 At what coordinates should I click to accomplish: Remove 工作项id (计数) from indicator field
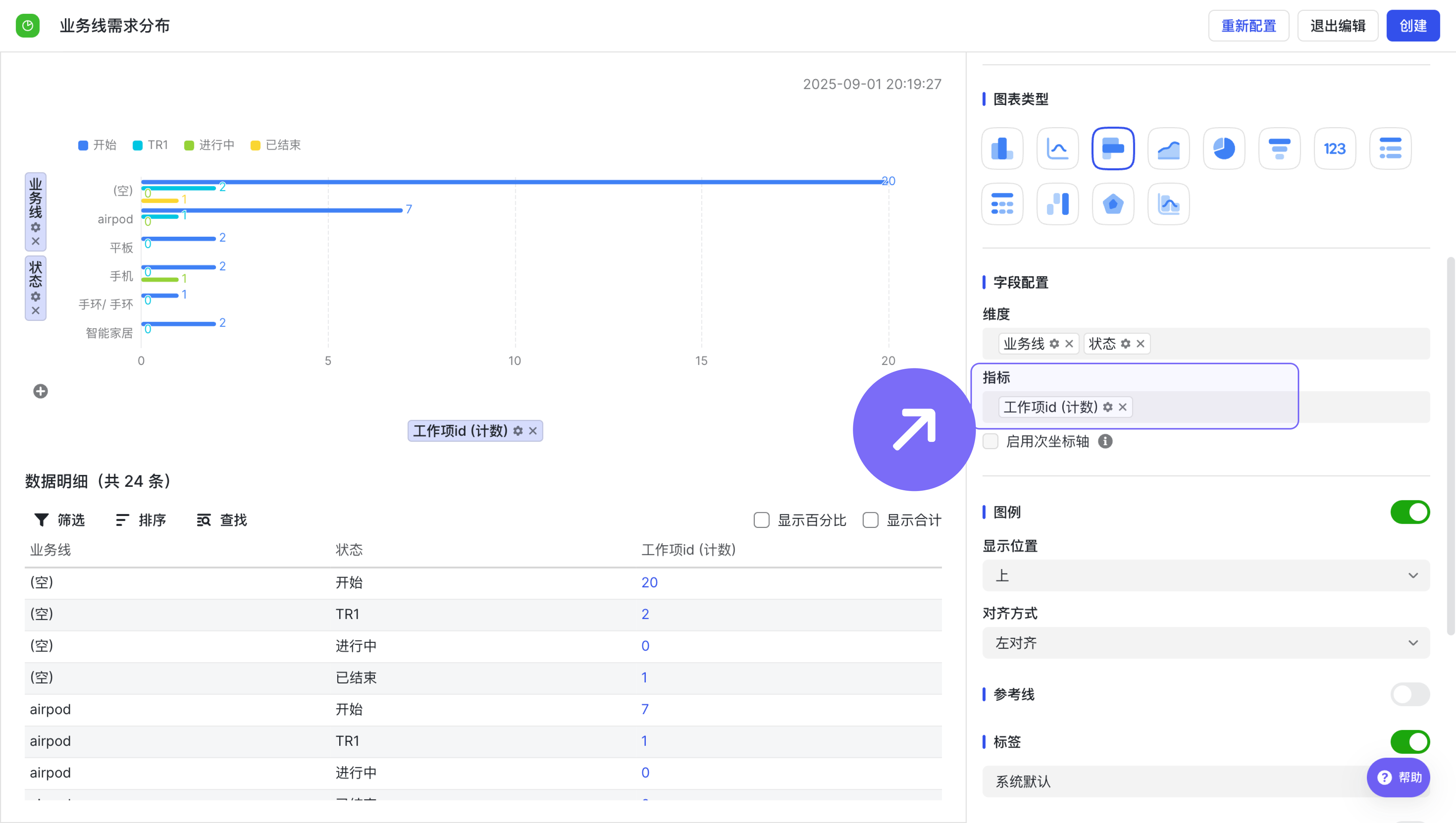point(1123,407)
